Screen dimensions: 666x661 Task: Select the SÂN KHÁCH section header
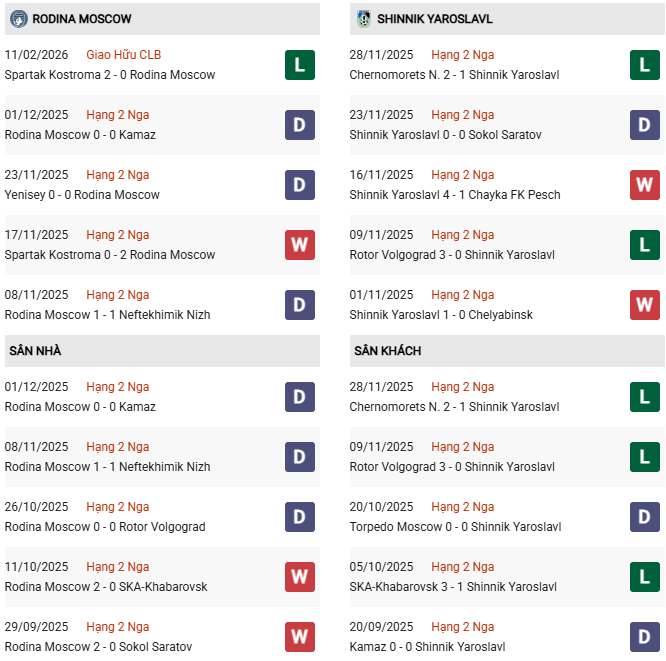[387, 351]
